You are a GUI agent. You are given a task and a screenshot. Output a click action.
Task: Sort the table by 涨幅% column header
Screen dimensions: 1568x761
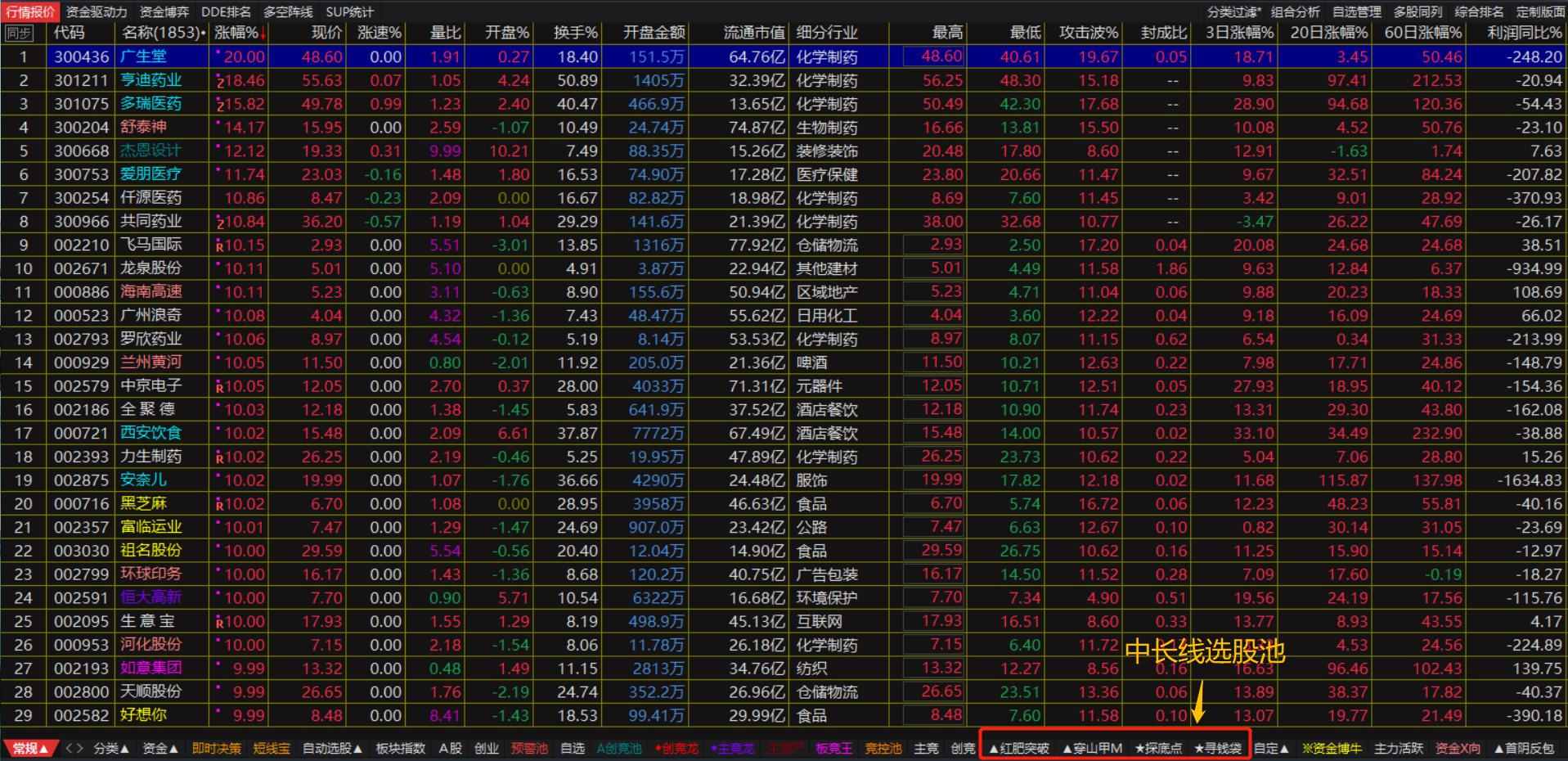tap(240, 33)
